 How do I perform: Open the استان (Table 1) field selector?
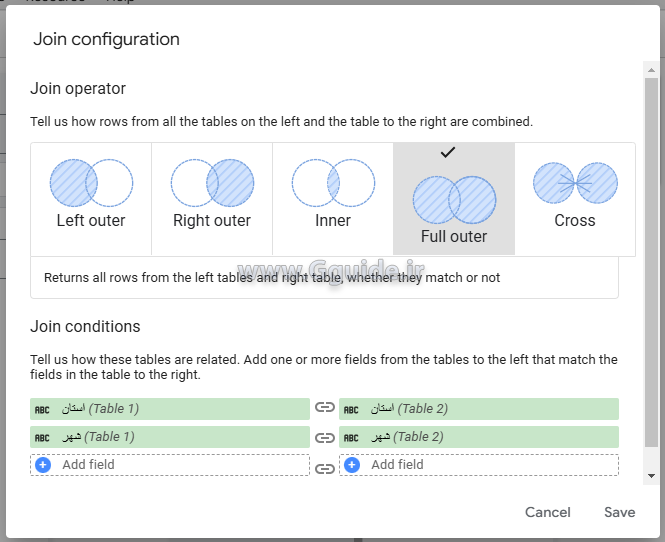(170, 409)
